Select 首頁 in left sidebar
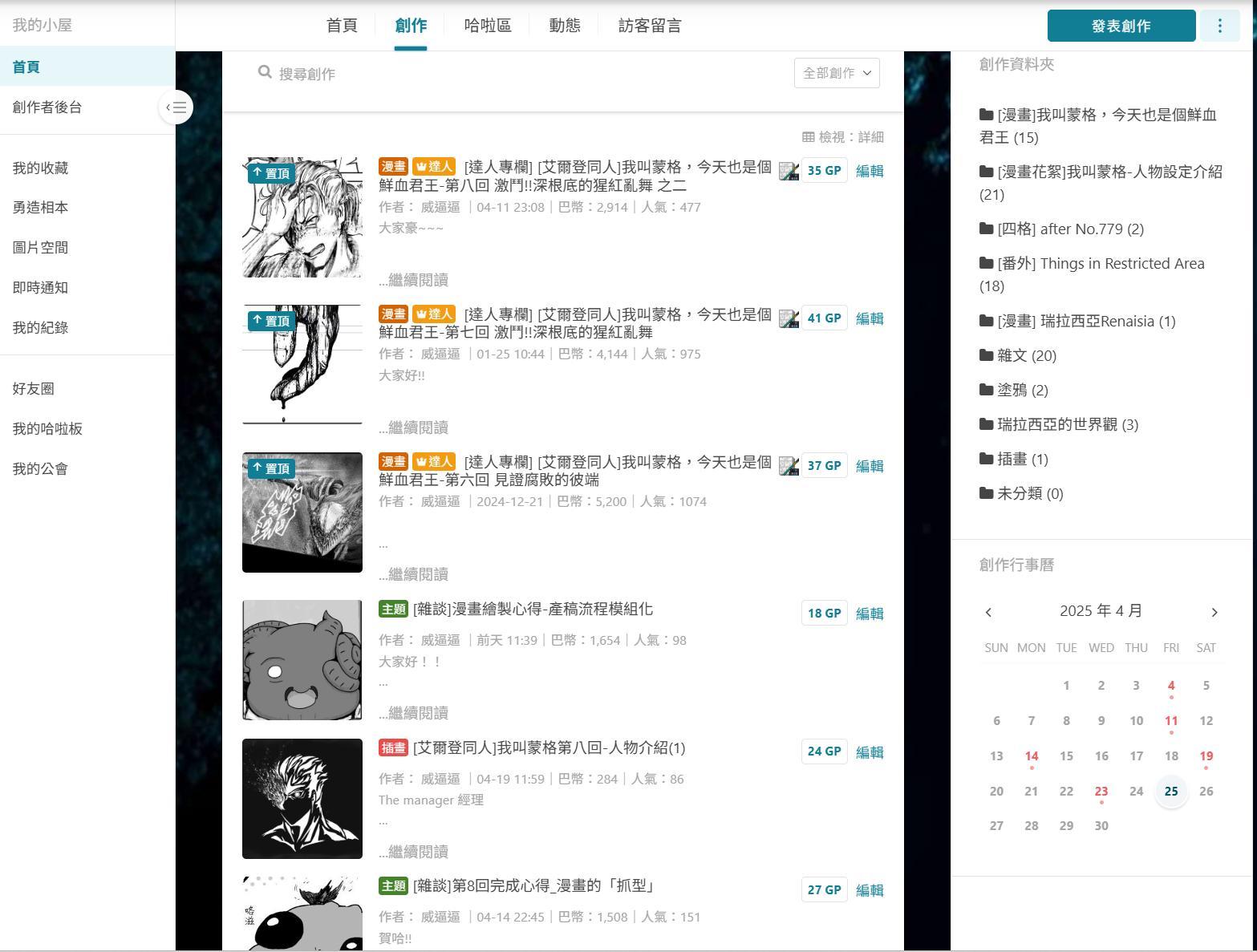The width and height of the screenshot is (1257, 952). 87,67
